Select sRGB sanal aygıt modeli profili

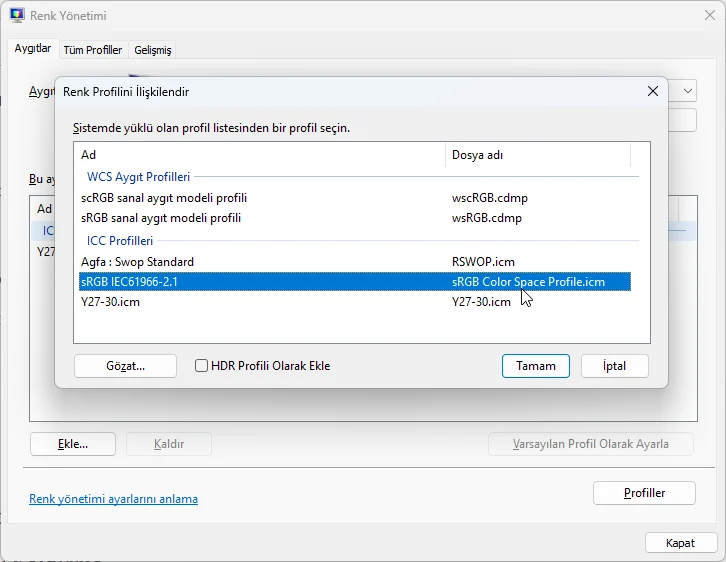355,218
